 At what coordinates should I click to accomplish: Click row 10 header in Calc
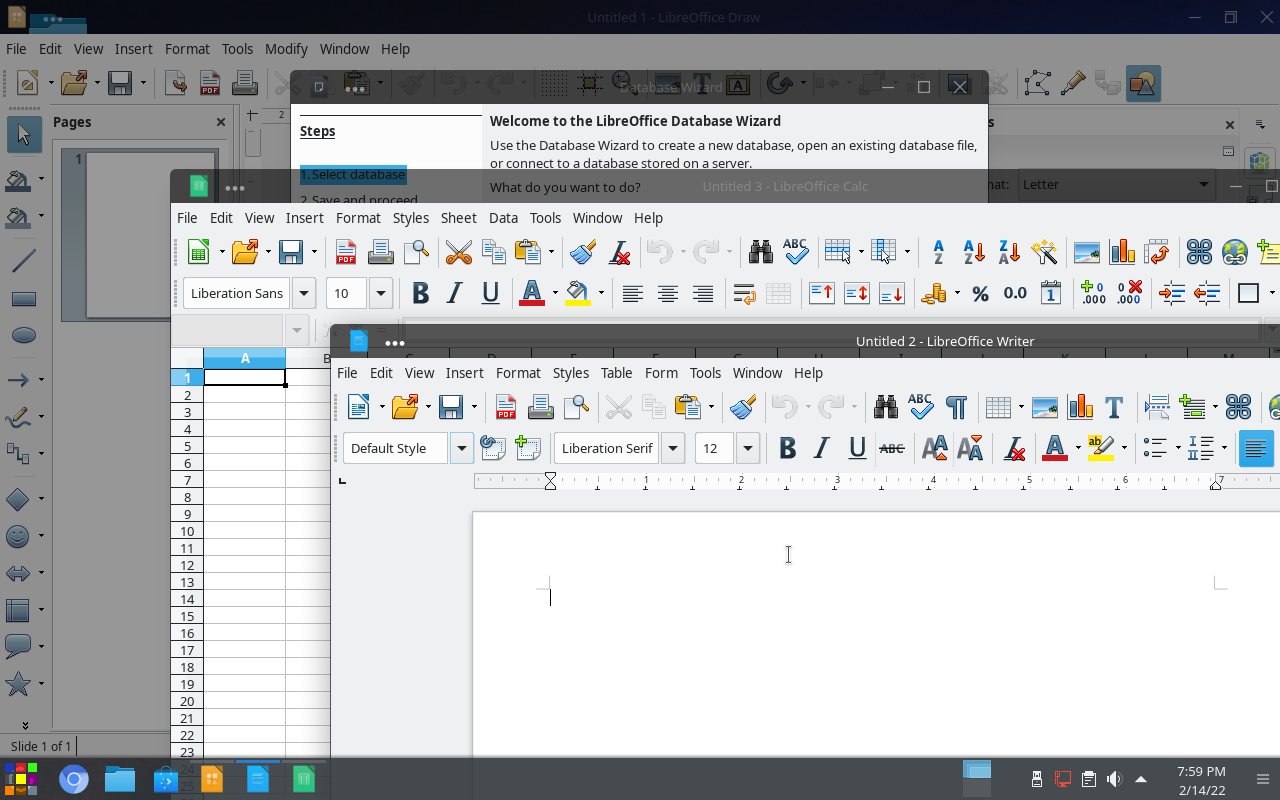187,531
